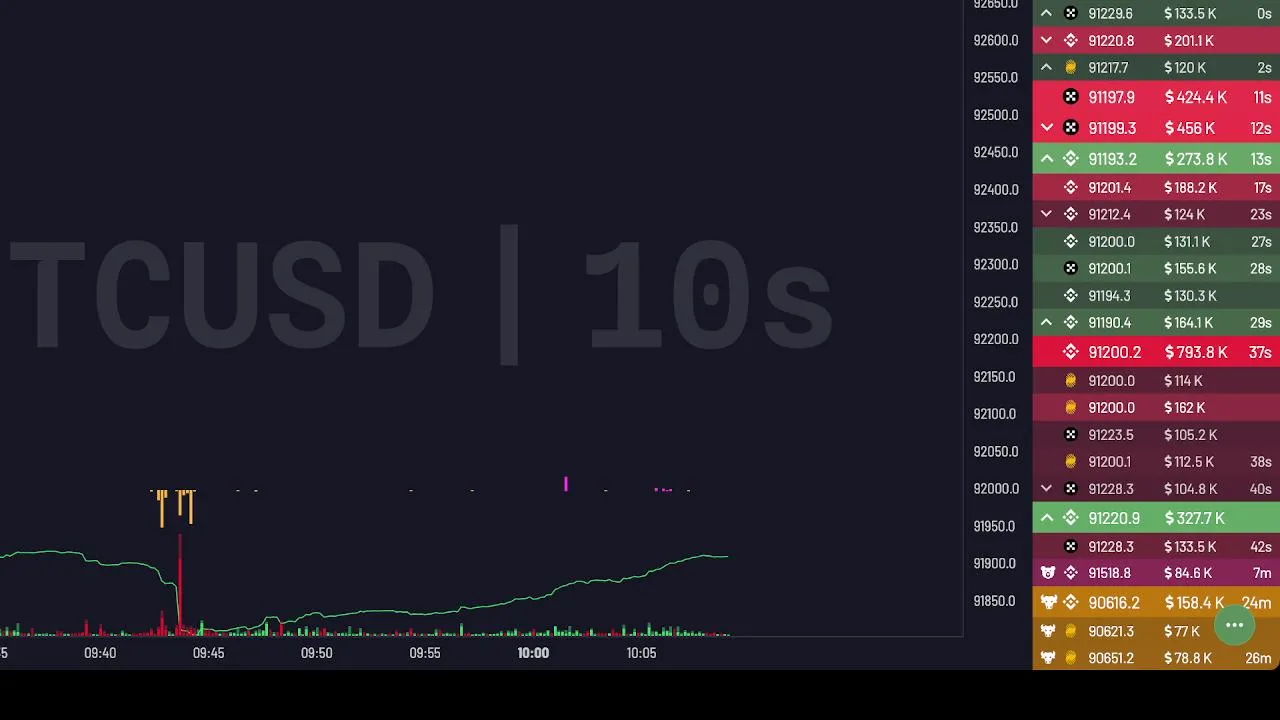Click the Binance icon on the 91193.2 trade
Image resolution: width=1280 pixels, height=720 pixels.
pyautogui.click(x=1071, y=159)
